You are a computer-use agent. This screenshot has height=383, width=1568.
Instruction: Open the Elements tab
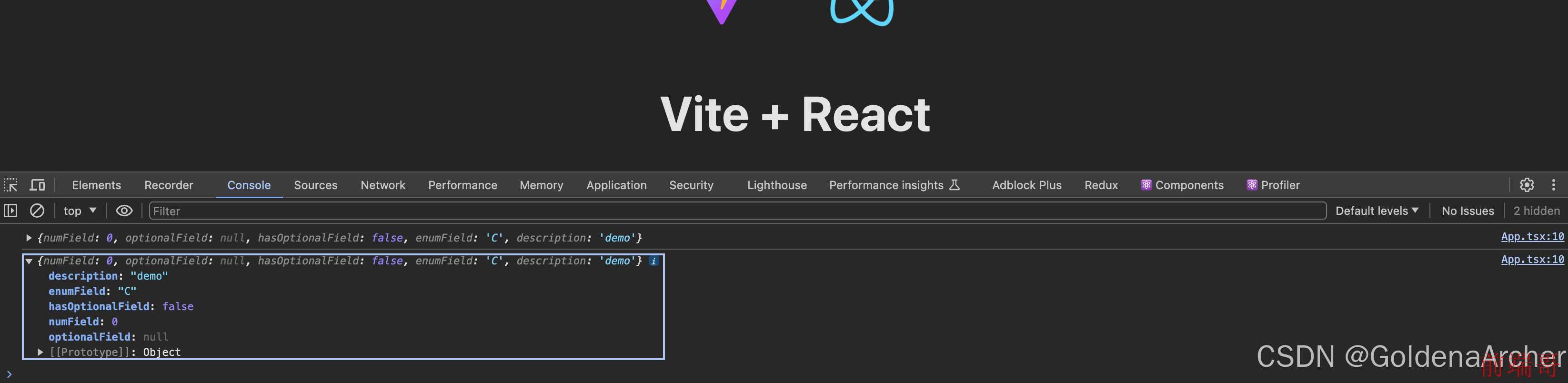[96, 185]
